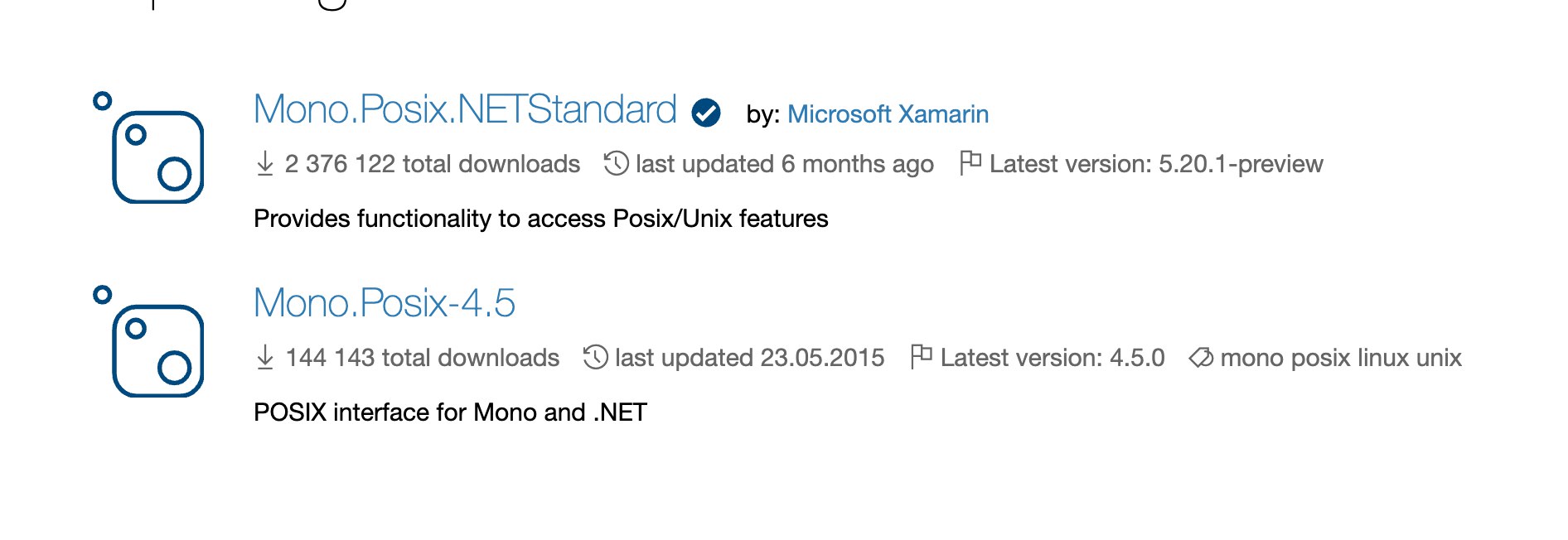This screenshot has width=1568, height=540.
Task: Click the flag icon before Latest version 4.5.0
Action: coord(921,356)
